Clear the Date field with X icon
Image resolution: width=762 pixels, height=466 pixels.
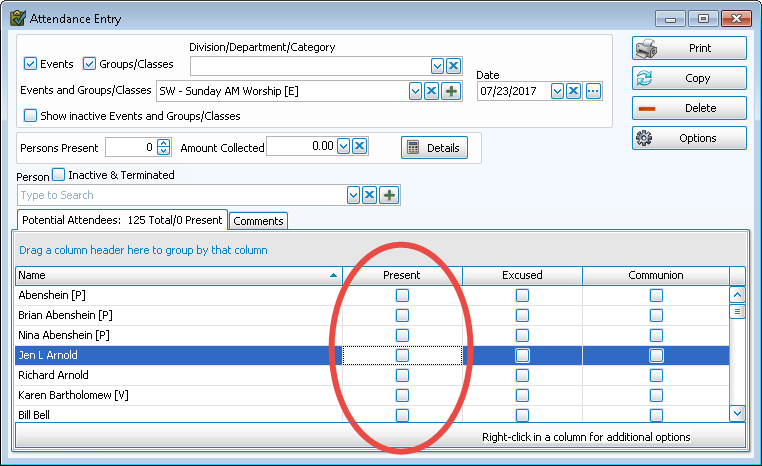[x=574, y=91]
